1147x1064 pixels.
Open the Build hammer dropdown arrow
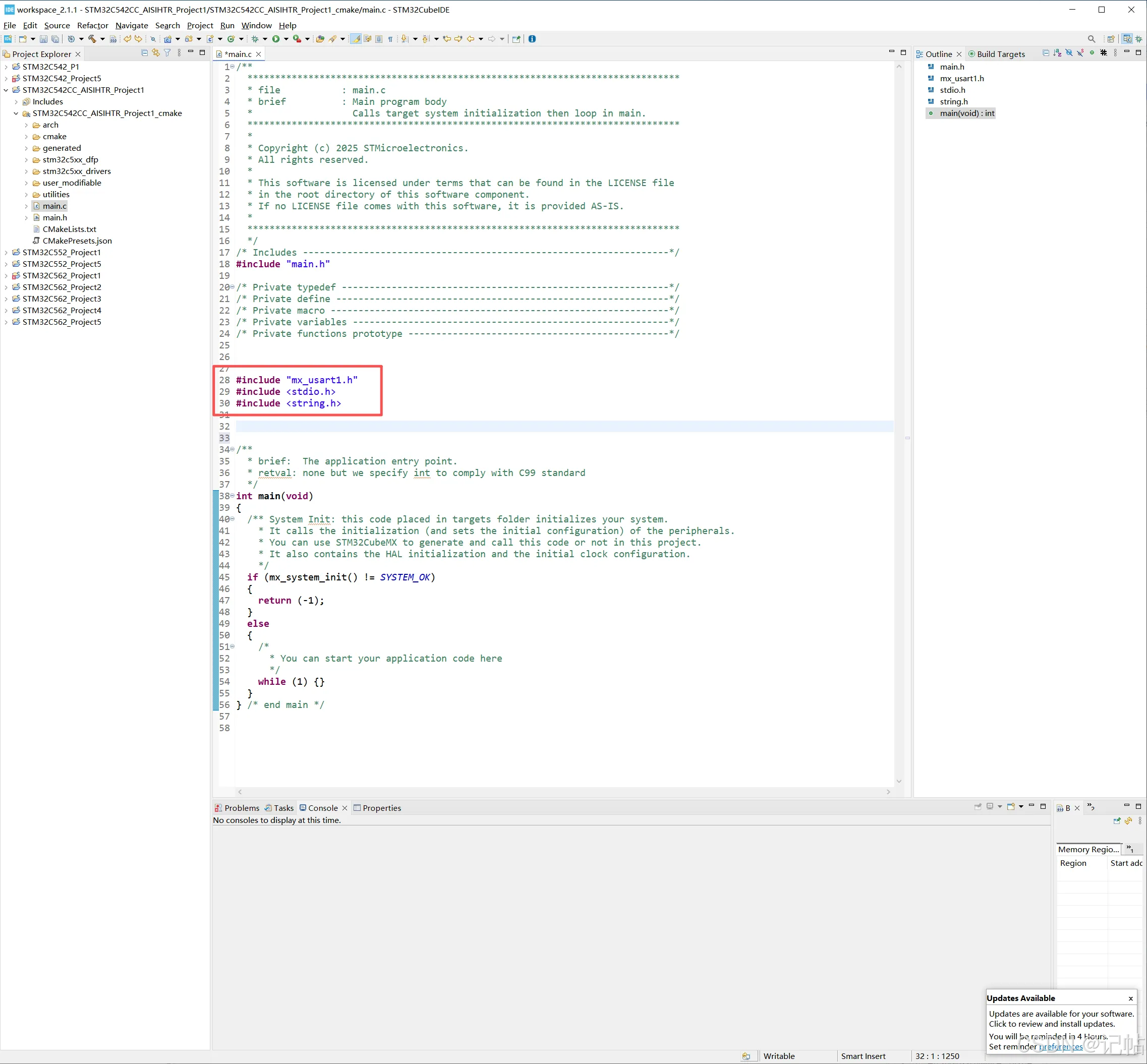coord(102,39)
